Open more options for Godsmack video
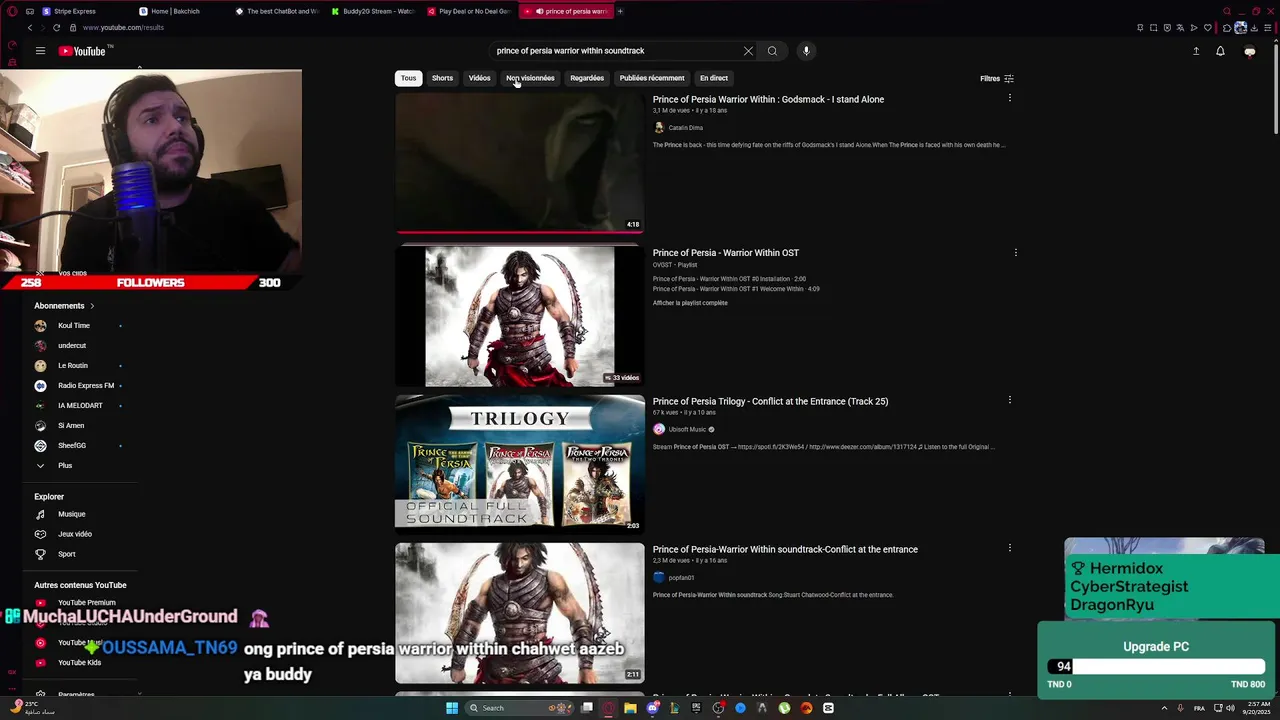The width and height of the screenshot is (1280, 720). (1009, 98)
